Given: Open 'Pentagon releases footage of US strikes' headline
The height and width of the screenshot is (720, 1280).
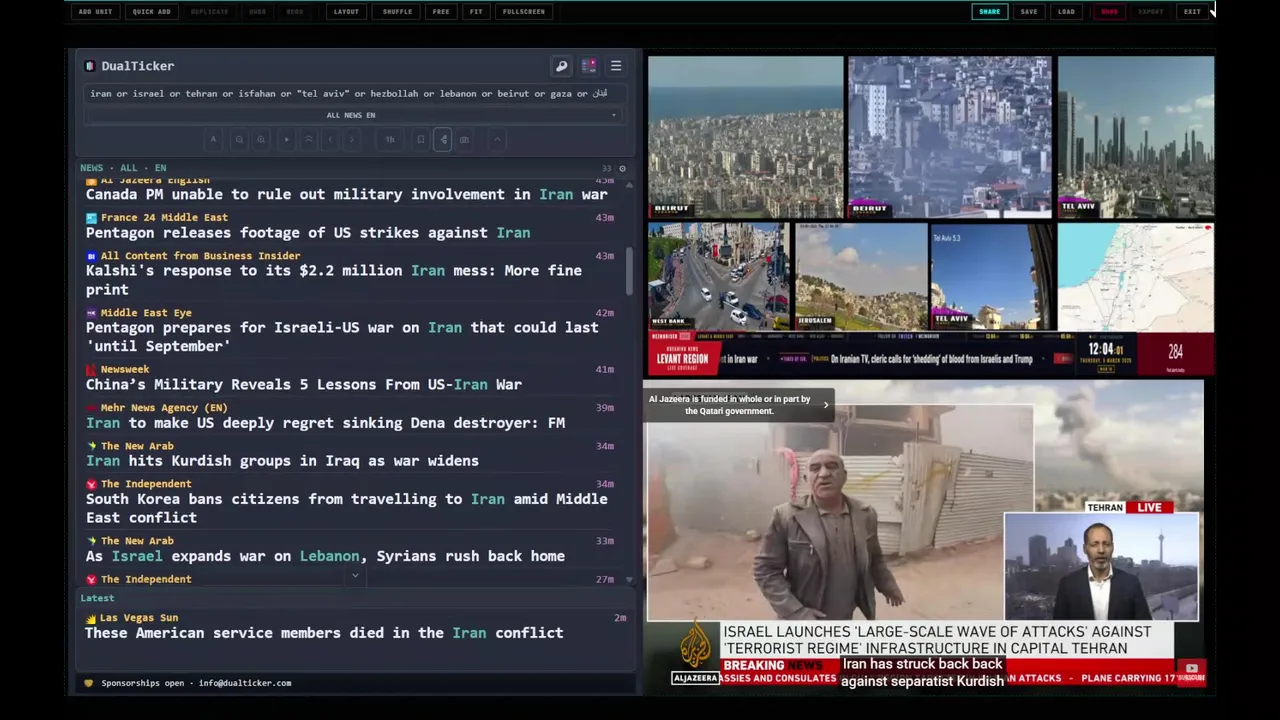Looking at the screenshot, I should 308,233.
